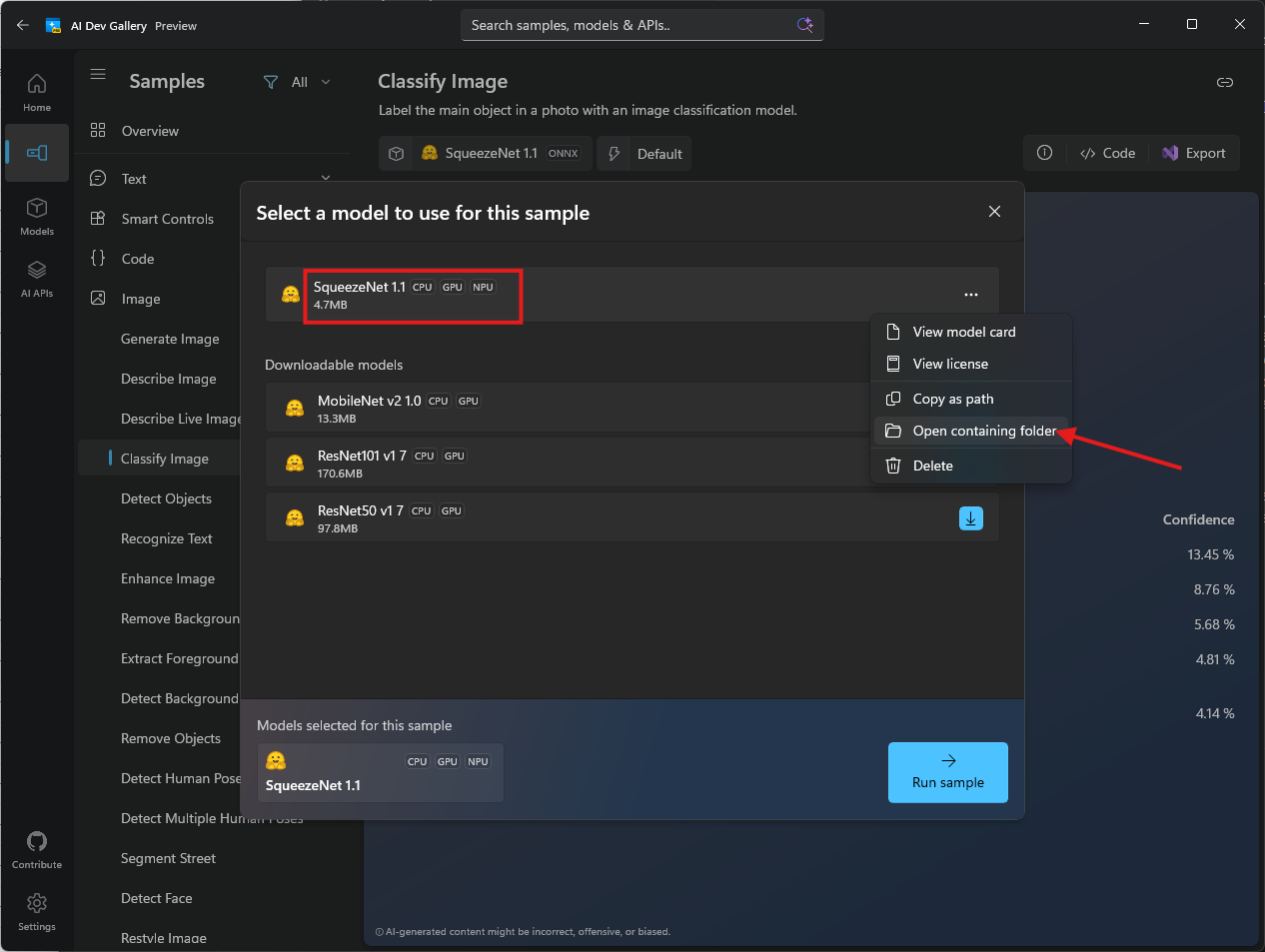Screen dimensions: 1265x952
Task: Open the Generate Image sample
Action: 170,339
